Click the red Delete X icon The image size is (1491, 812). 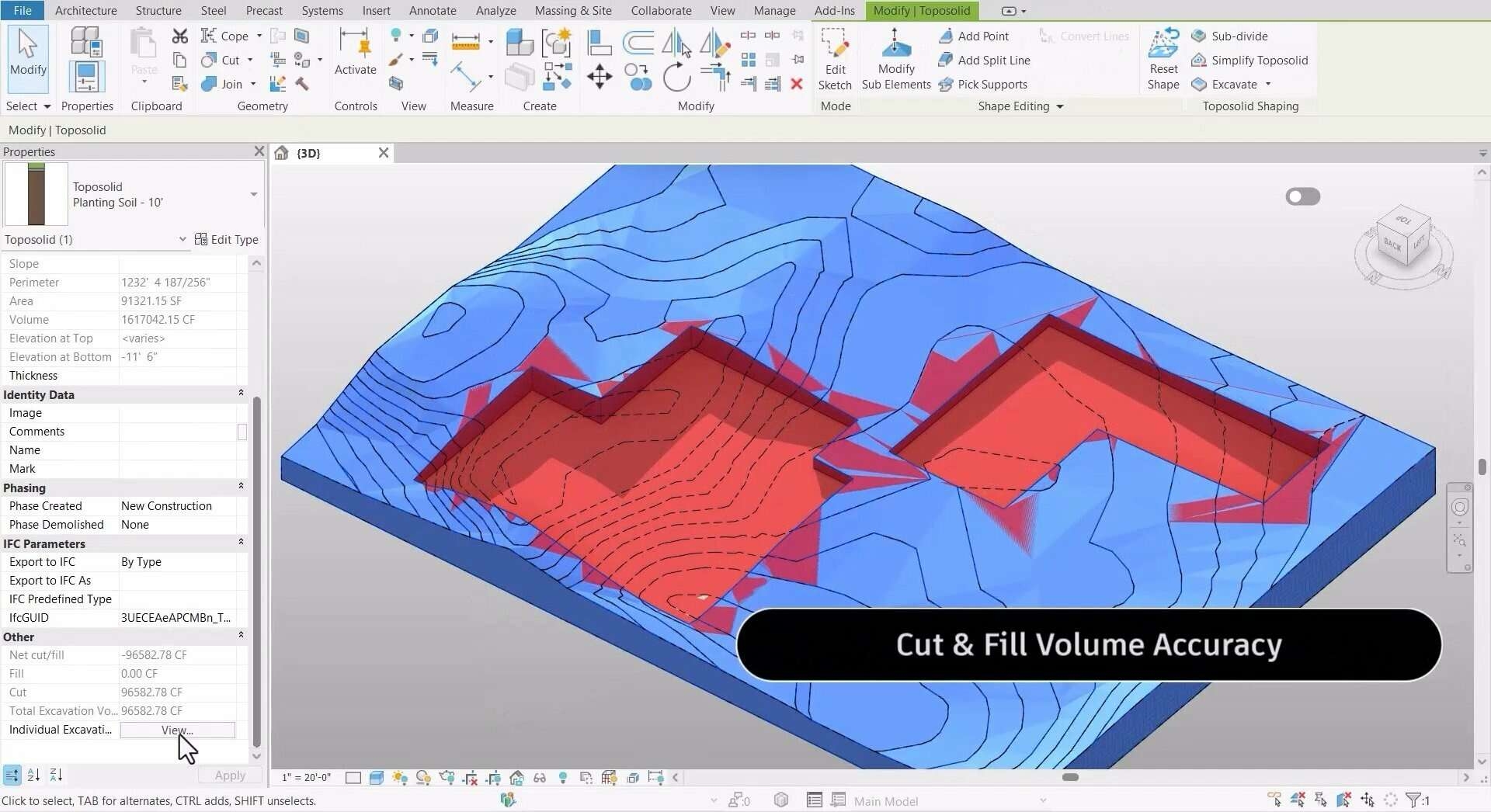(x=796, y=84)
